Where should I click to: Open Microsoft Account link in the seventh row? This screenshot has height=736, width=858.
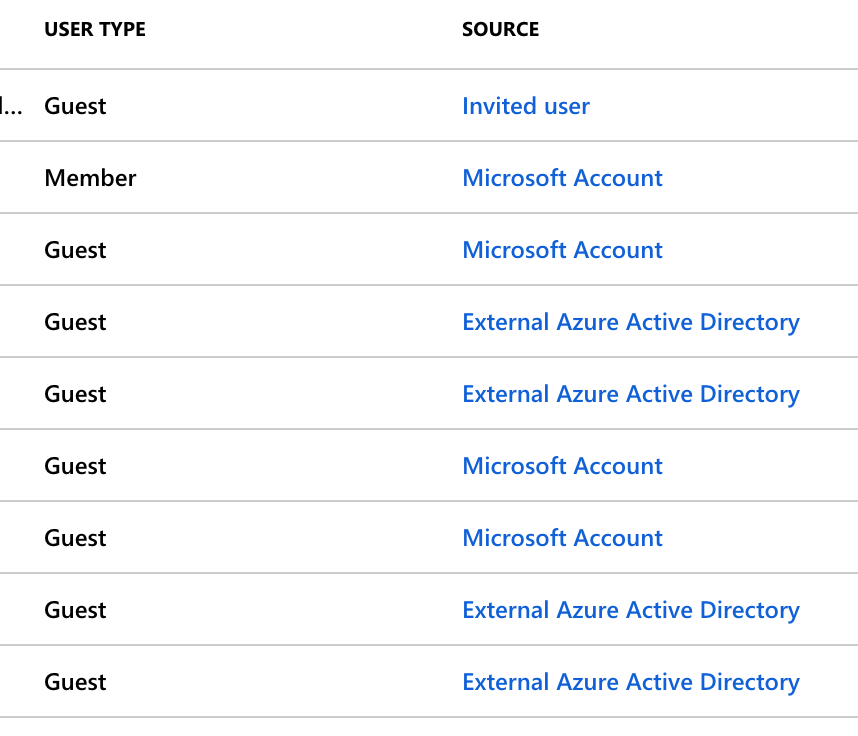click(x=562, y=538)
